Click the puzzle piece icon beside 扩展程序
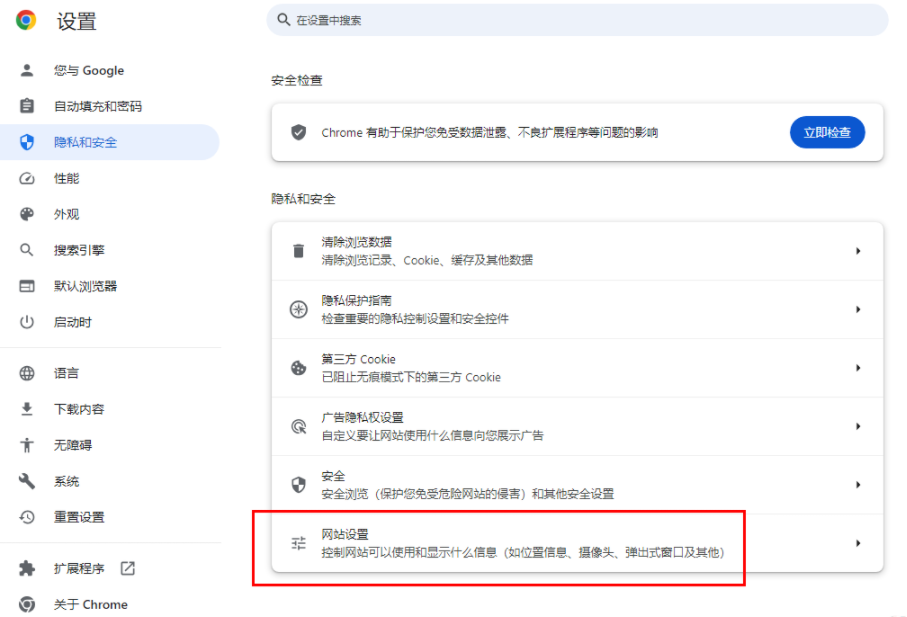Viewport: 907px width, 617px height. click(x=27, y=568)
